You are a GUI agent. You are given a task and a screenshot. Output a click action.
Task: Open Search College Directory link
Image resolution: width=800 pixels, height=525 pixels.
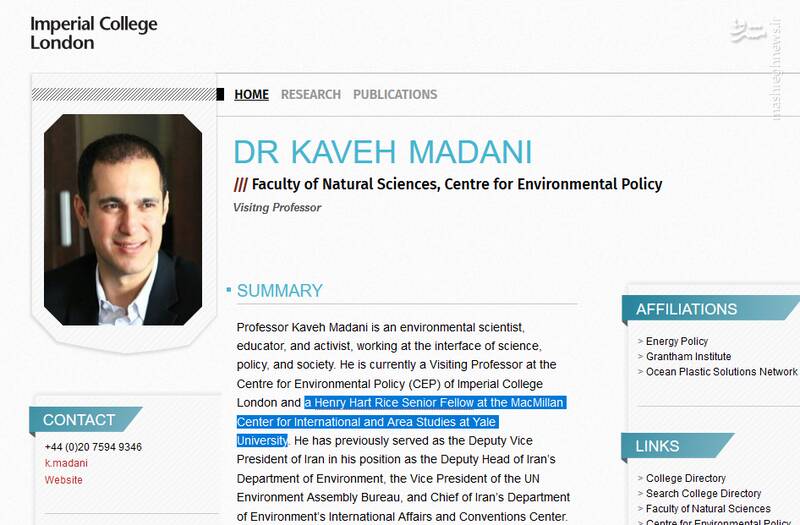703,494
